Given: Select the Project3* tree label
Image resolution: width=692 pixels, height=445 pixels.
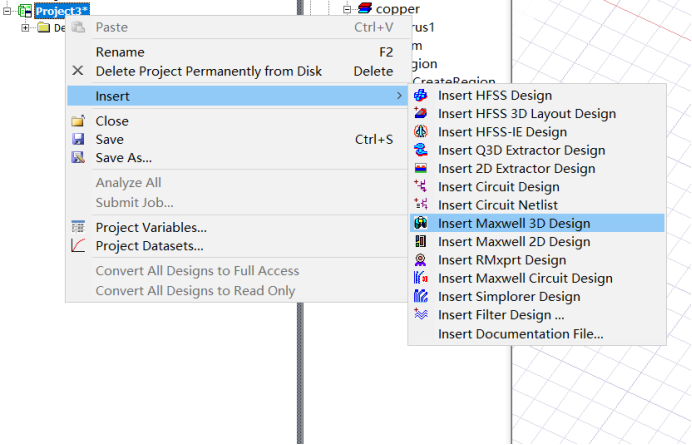Looking at the screenshot, I should (62, 11).
